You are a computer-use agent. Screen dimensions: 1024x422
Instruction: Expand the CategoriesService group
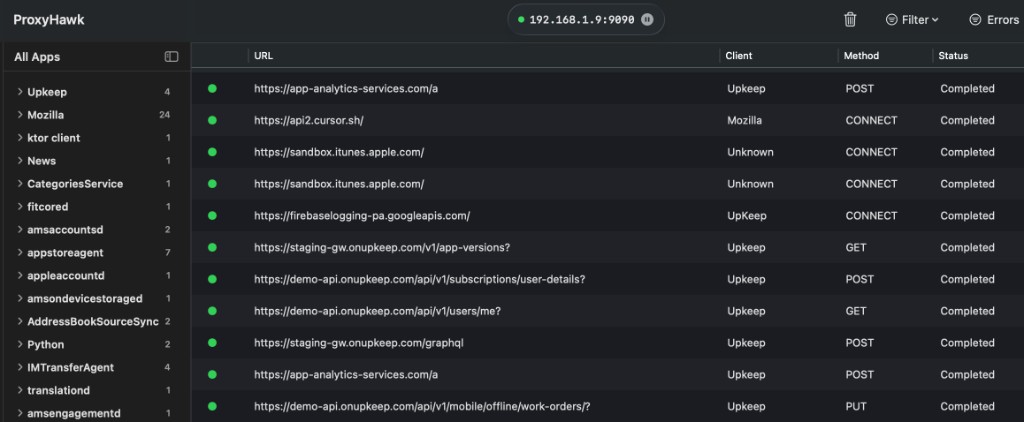[x=20, y=184]
